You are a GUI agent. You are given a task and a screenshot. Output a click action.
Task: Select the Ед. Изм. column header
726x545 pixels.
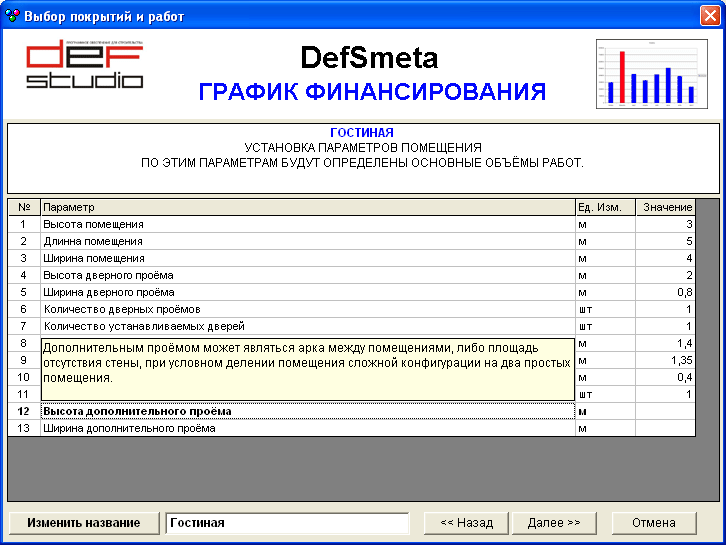pos(605,207)
